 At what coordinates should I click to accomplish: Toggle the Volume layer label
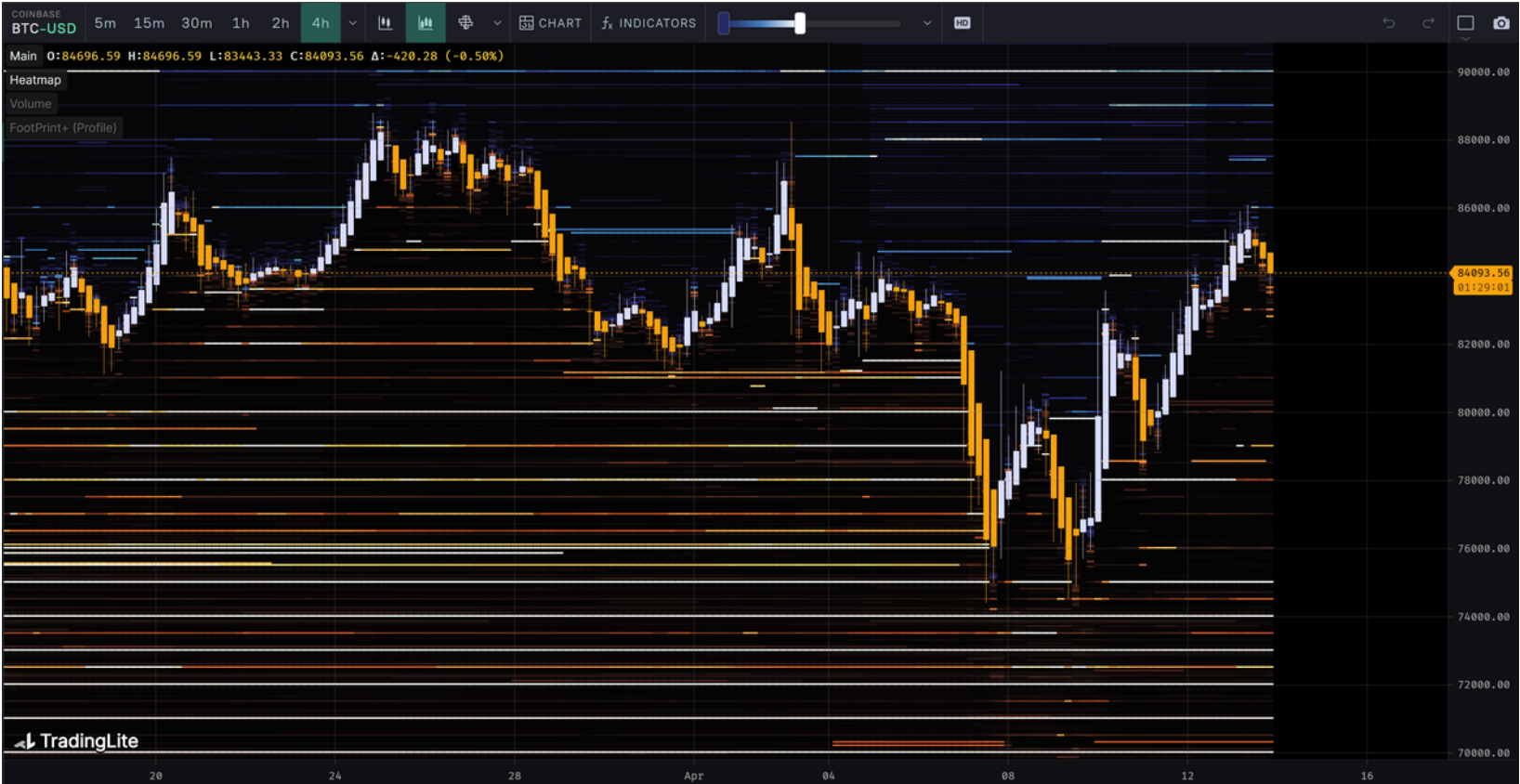click(x=31, y=104)
